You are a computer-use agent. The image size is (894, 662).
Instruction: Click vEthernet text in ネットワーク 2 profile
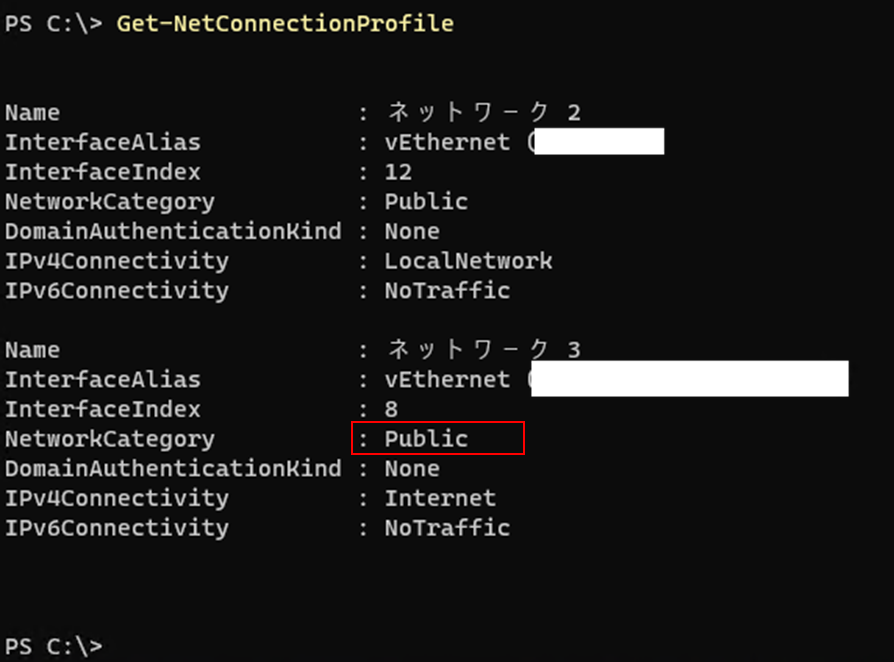coord(447,143)
